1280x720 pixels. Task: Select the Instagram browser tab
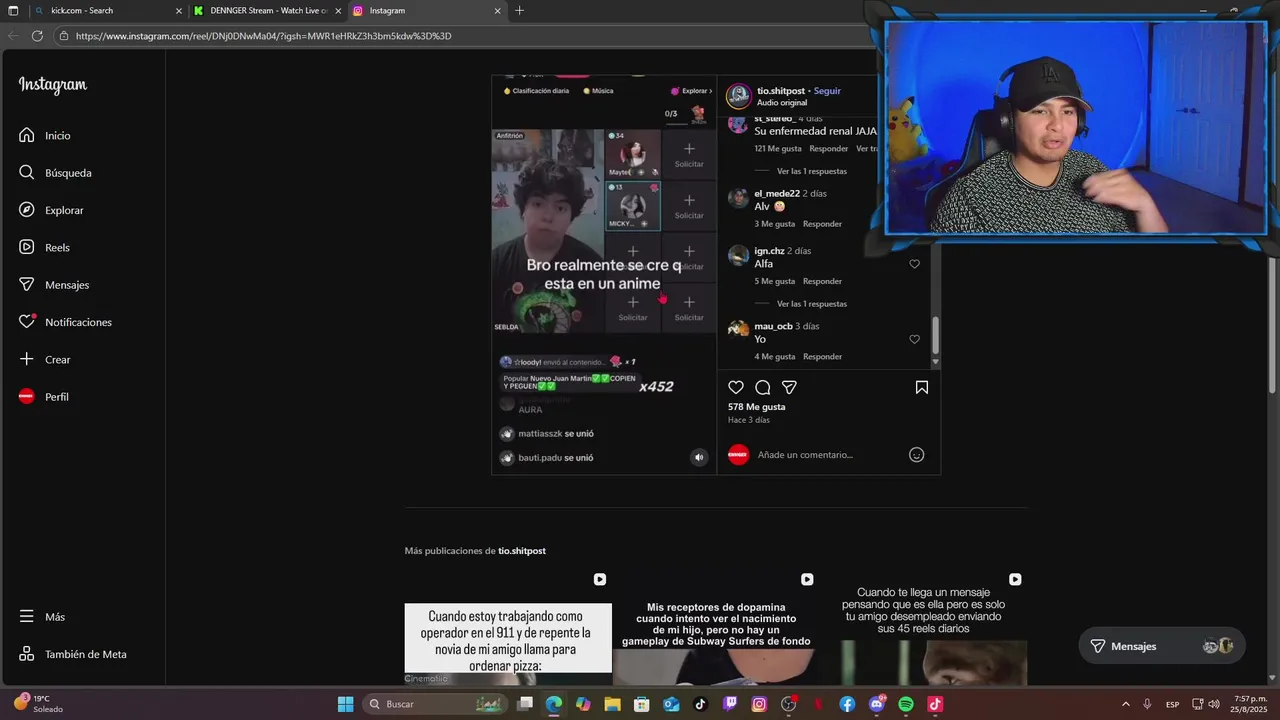click(x=427, y=11)
